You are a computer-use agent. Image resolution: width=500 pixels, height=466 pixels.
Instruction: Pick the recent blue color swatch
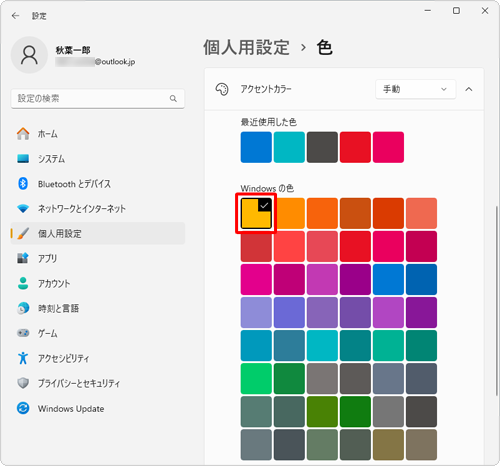[256, 147]
